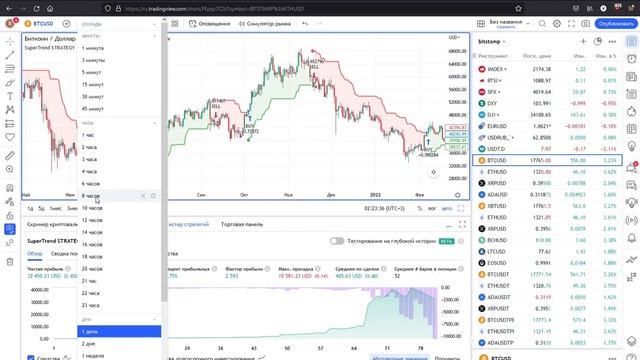Collapse the hours section in interval menu

tap(155, 123)
